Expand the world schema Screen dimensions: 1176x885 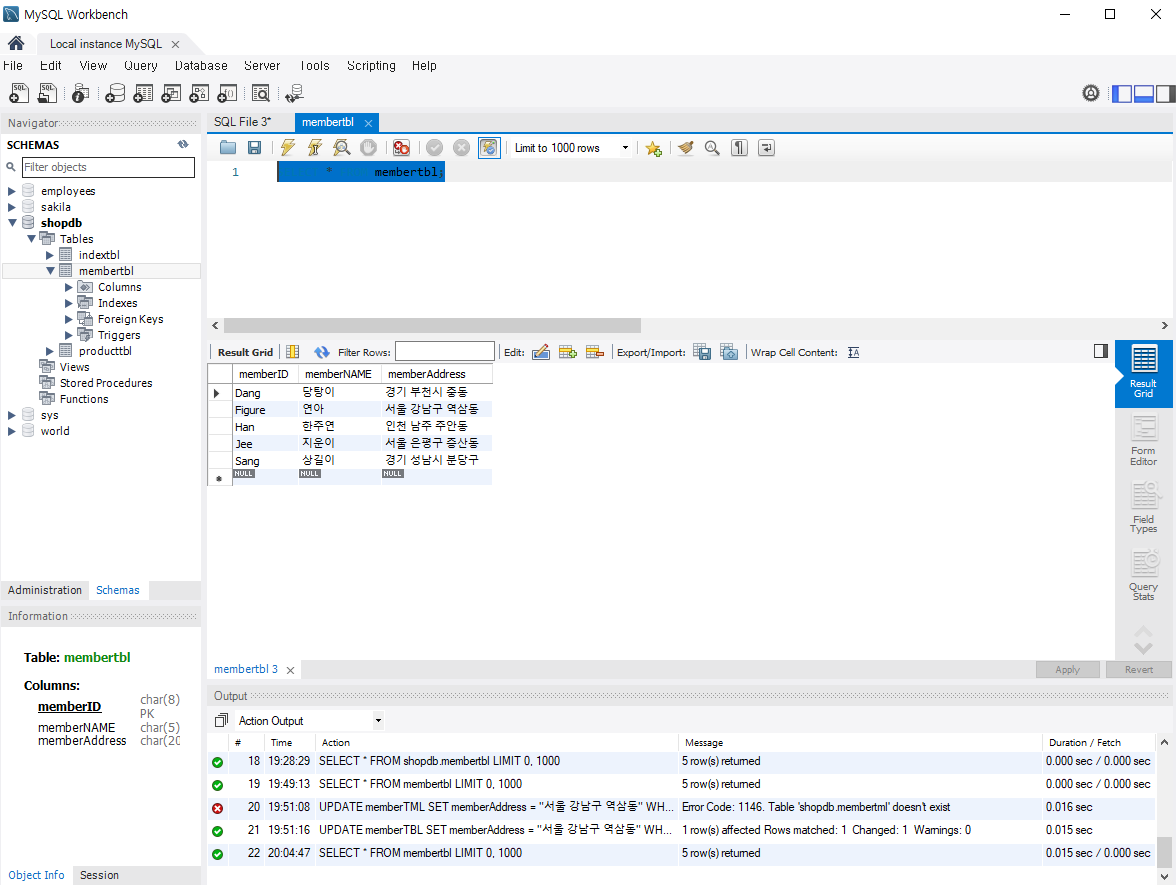coord(11,431)
